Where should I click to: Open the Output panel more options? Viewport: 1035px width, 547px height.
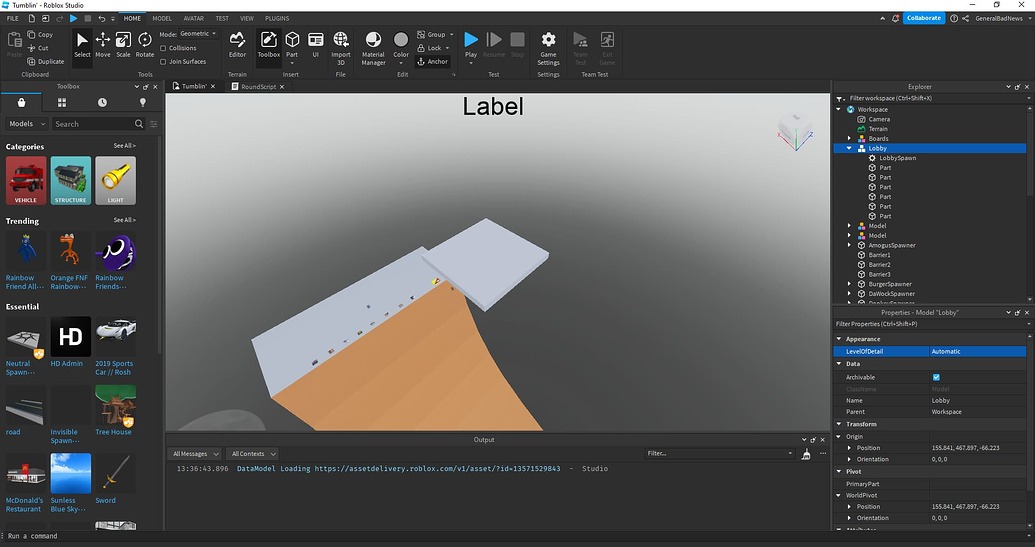click(822, 453)
